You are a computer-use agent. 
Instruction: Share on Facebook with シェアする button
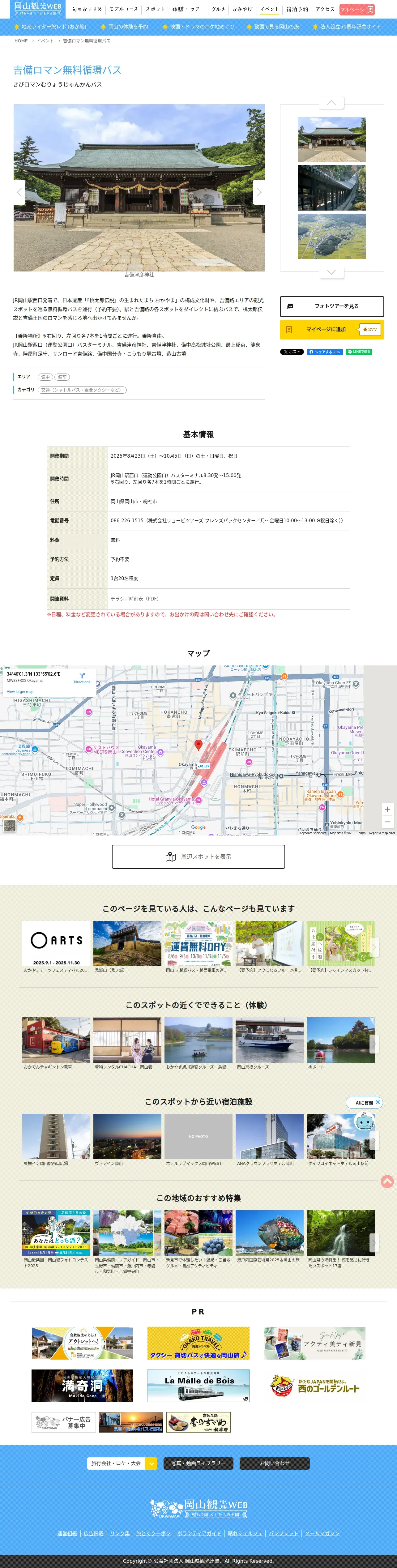coord(325,352)
